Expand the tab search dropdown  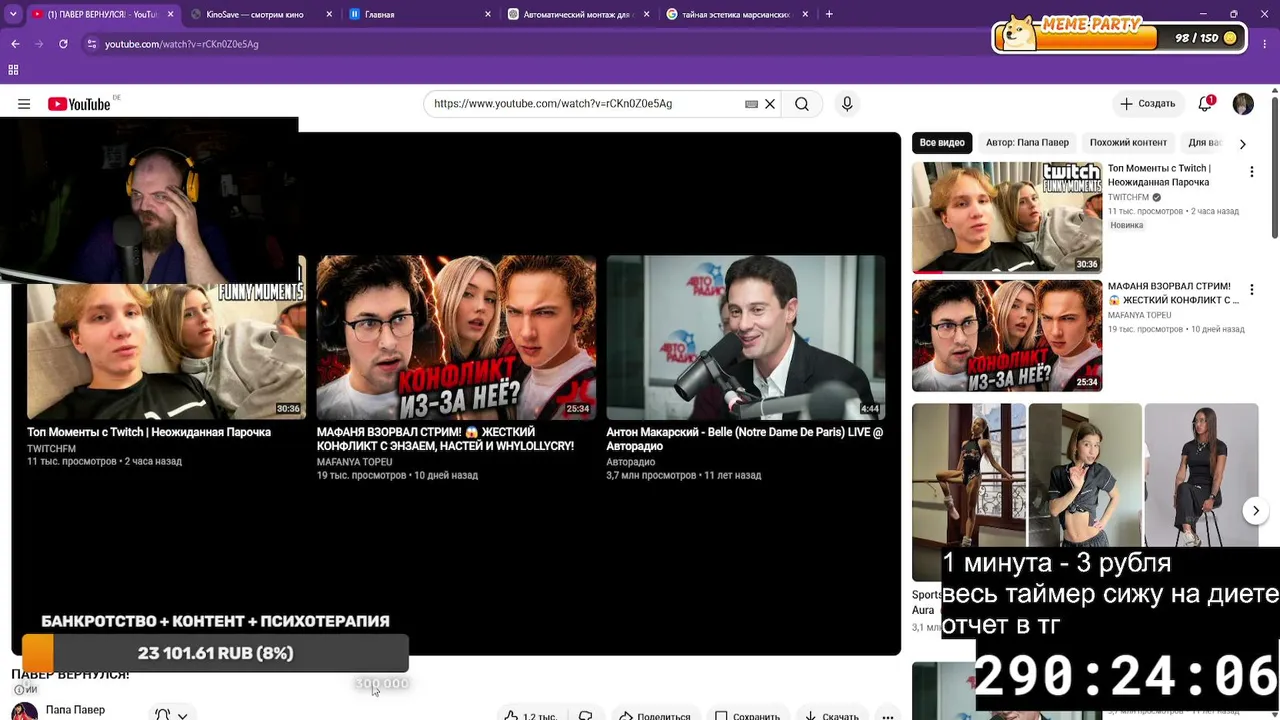[x=13, y=14]
